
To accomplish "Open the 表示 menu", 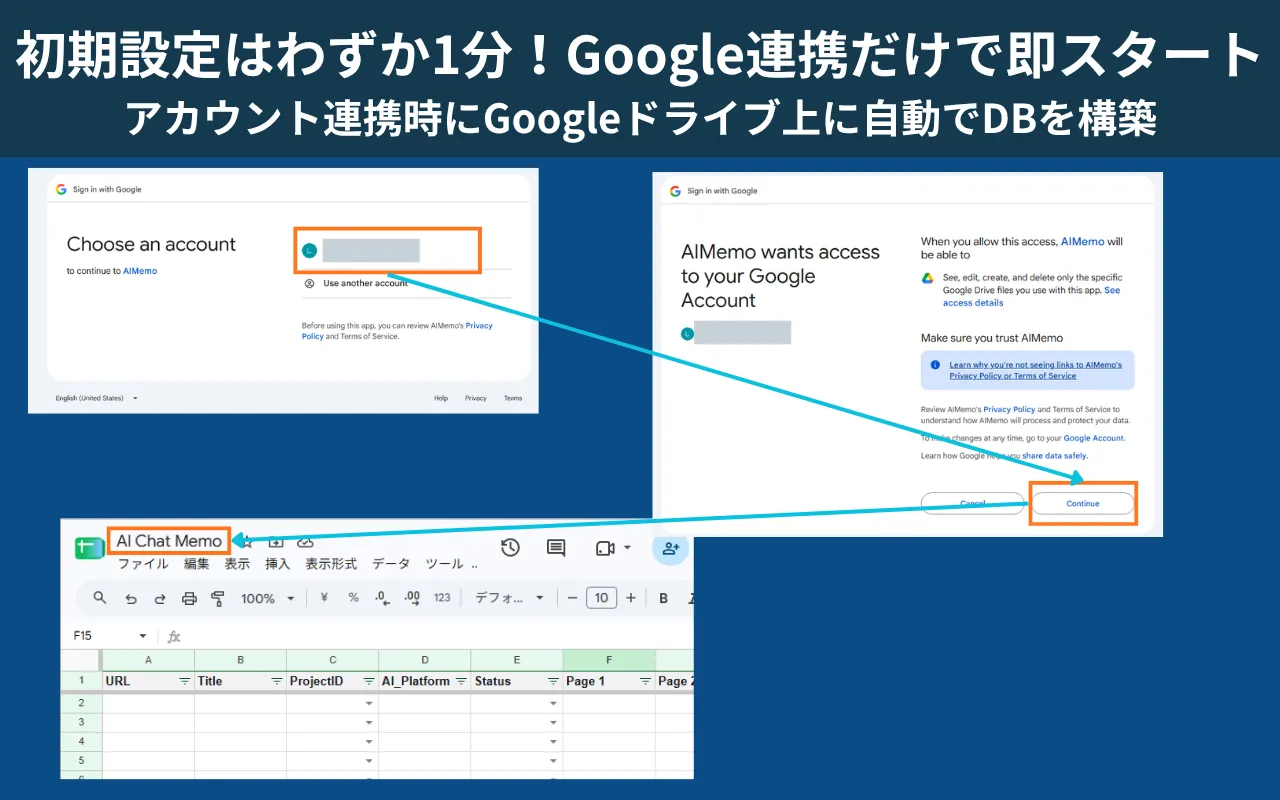I will pos(237,564).
